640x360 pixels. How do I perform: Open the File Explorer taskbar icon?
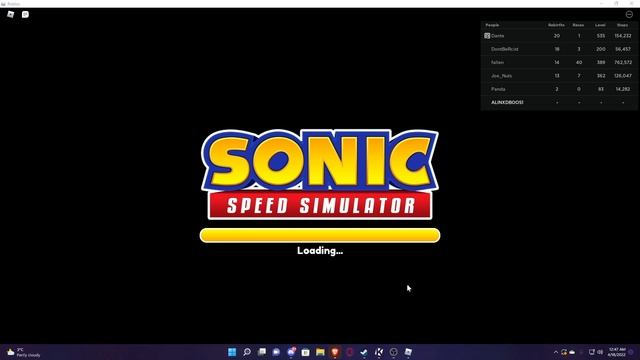(320, 352)
